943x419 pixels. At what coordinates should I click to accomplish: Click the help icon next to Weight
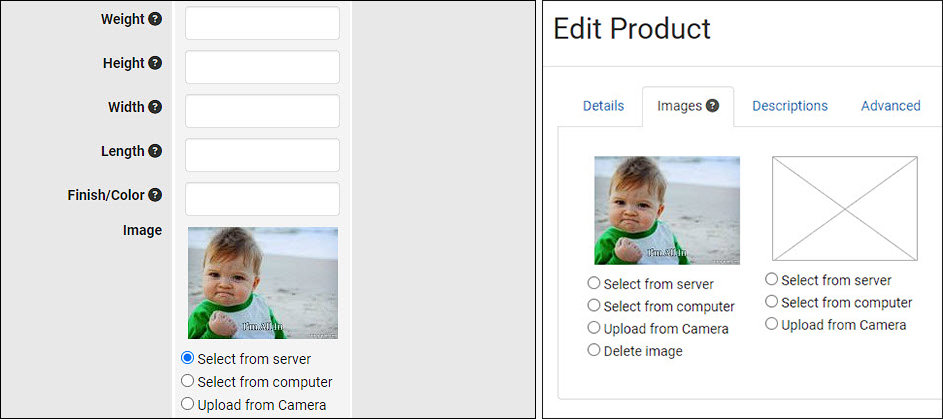155,19
